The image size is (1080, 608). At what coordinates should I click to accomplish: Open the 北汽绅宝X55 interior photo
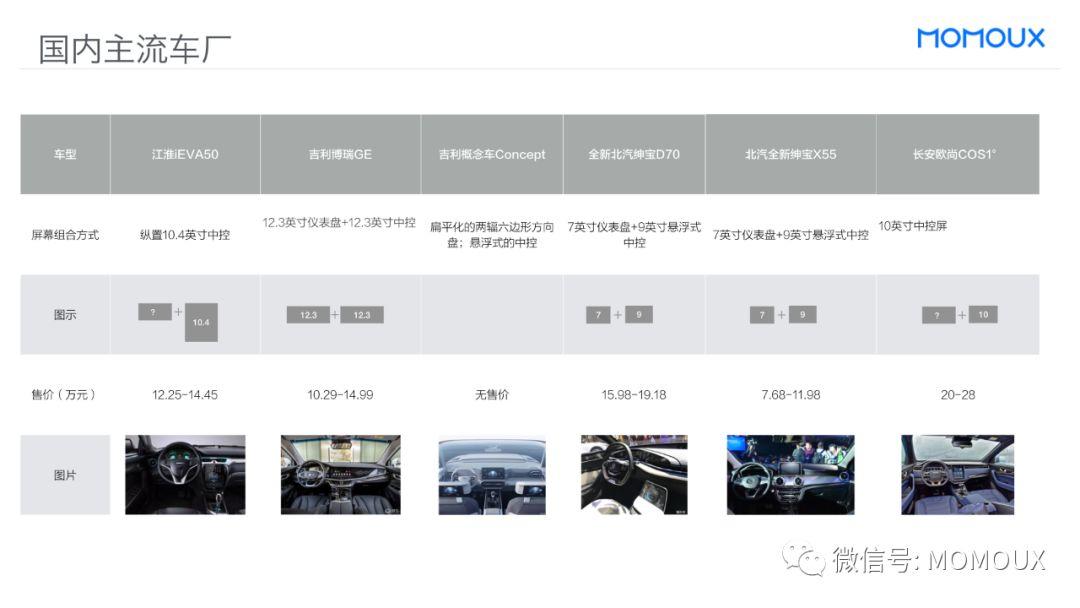pos(791,474)
